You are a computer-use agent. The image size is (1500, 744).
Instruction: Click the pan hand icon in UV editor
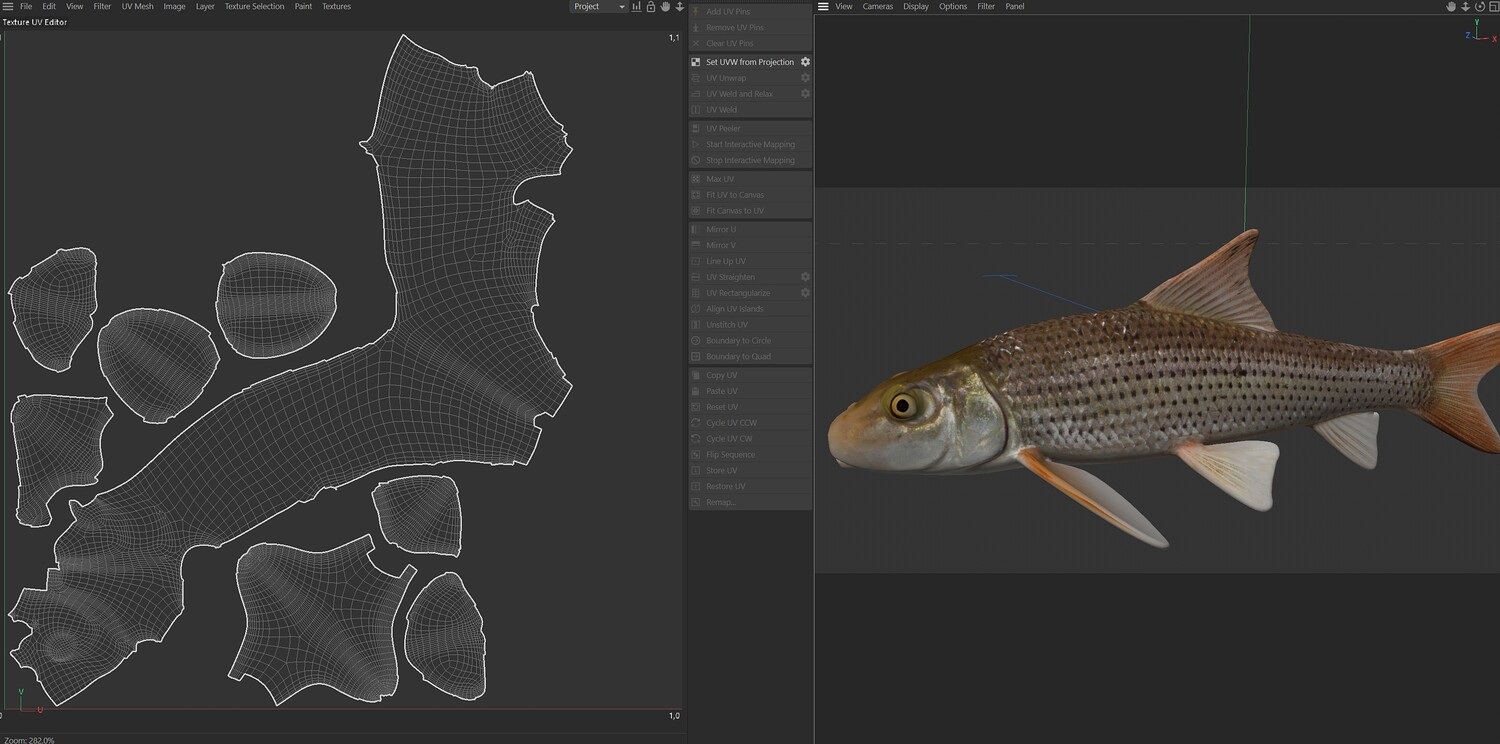pyautogui.click(x=665, y=7)
